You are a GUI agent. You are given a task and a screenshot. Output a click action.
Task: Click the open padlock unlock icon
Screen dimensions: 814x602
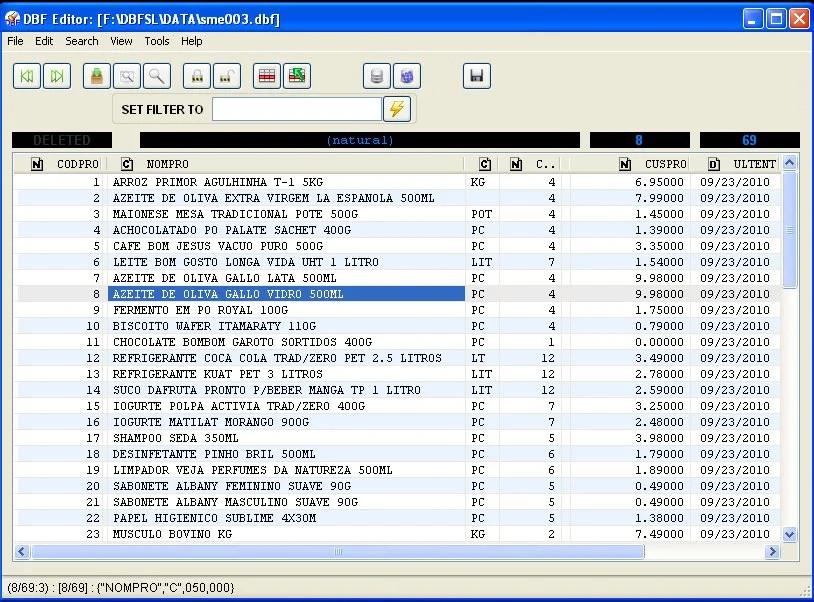(227, 76)
